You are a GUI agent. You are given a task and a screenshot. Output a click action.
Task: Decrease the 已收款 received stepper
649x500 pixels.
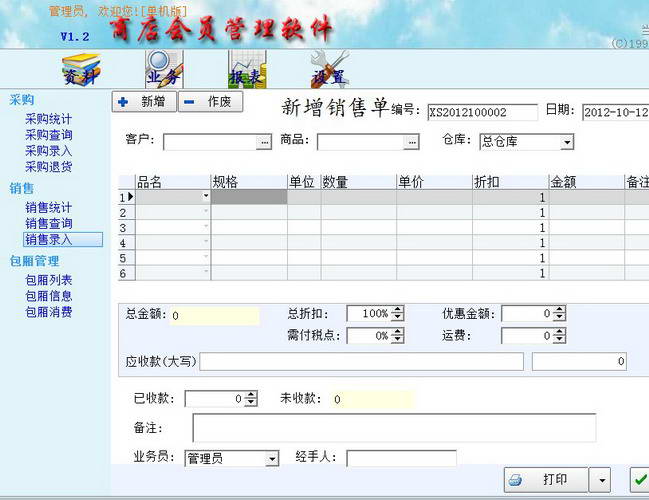coord(251,402)
